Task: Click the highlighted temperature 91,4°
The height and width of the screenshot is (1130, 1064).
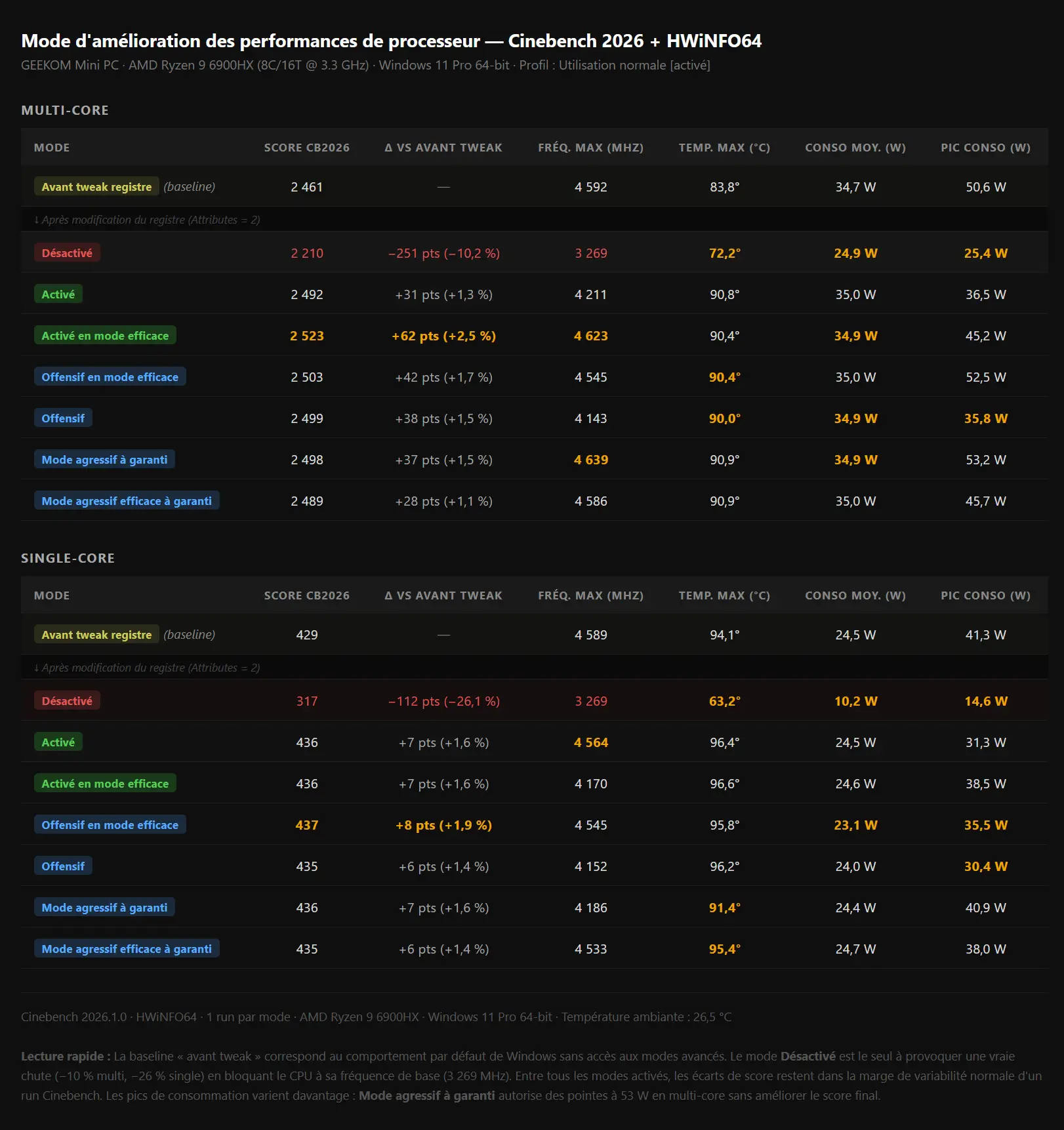Action: [724, 908]
